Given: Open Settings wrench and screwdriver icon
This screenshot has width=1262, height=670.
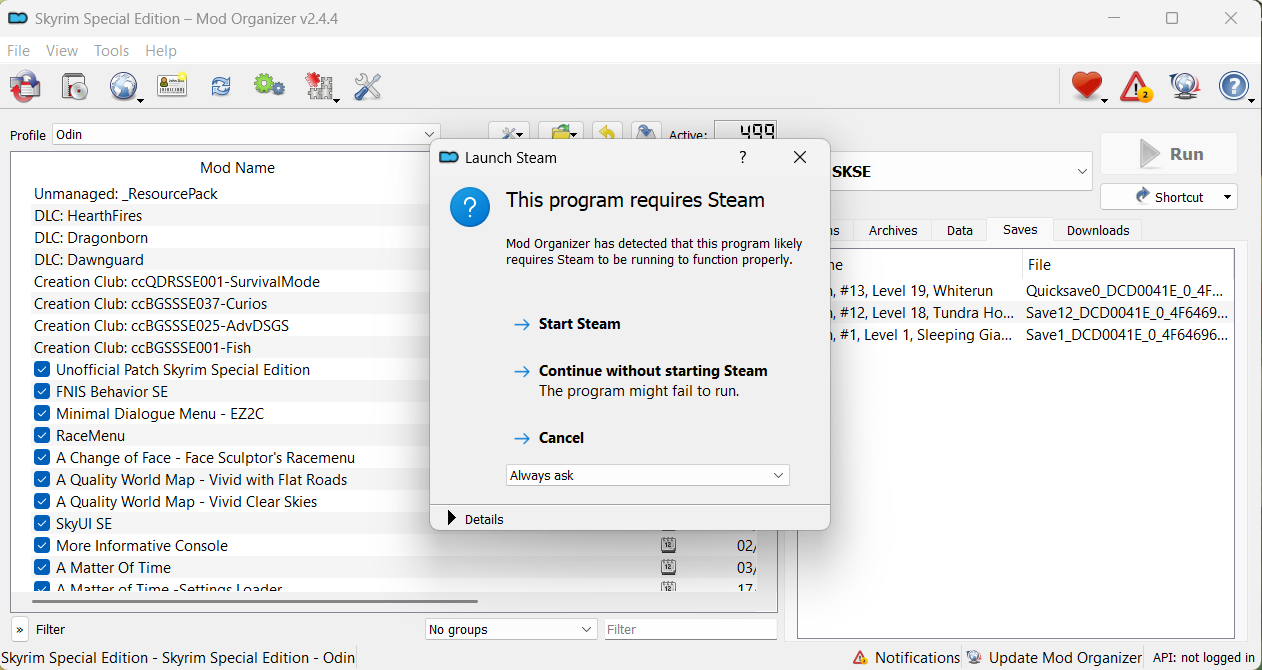Looking at the screenshot, I should pos(367,87).
